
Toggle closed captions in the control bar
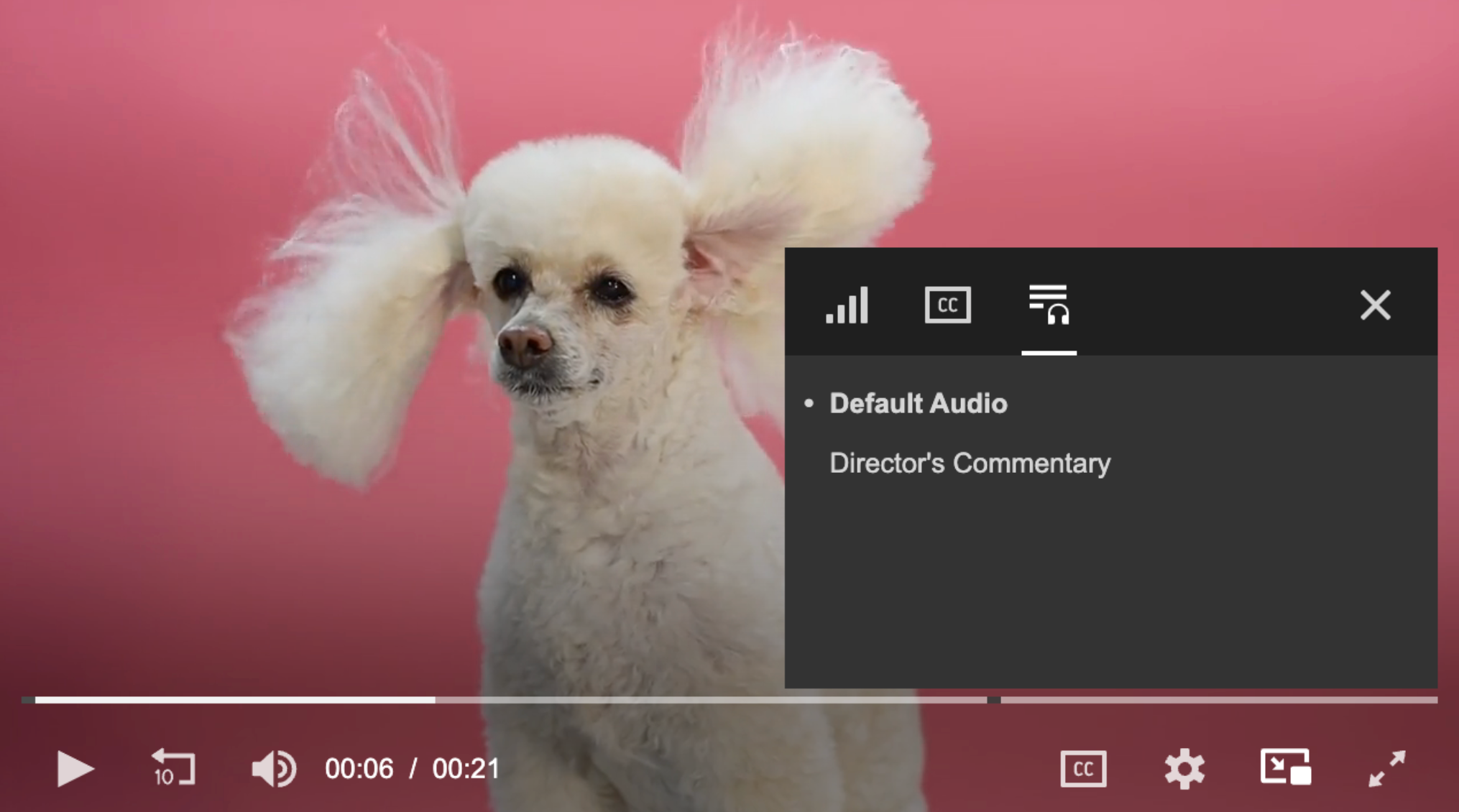click(1083, 769)
